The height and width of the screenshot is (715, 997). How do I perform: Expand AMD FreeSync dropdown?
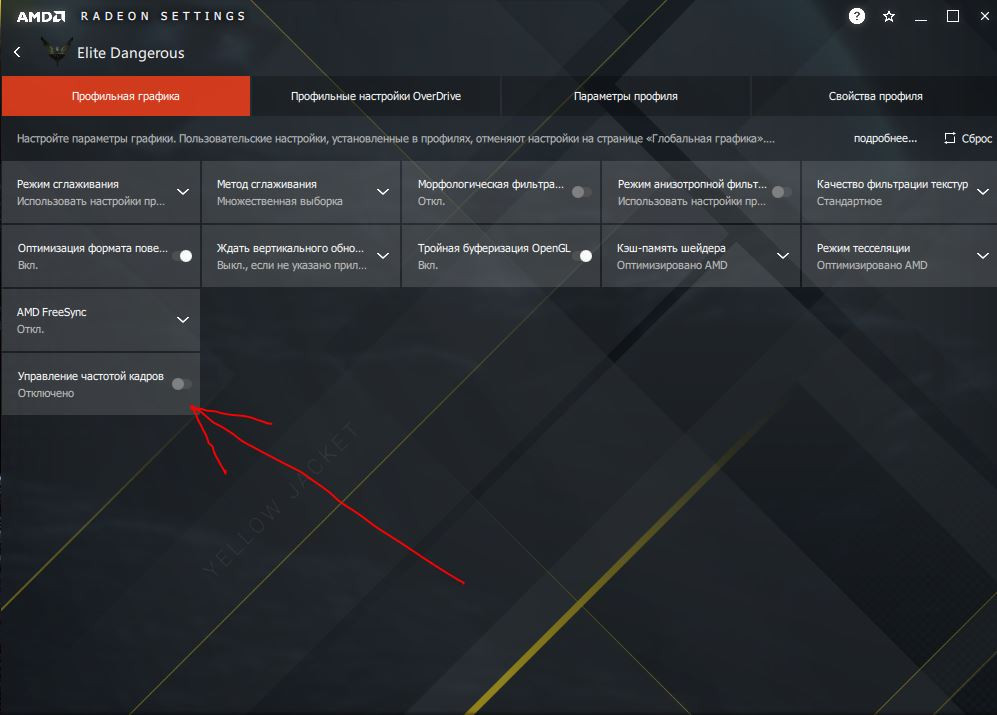pyautogui.click(x=182, y=319)
